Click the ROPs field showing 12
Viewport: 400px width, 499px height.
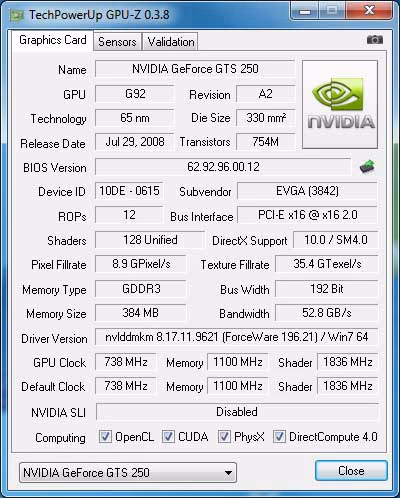point(129,215)
